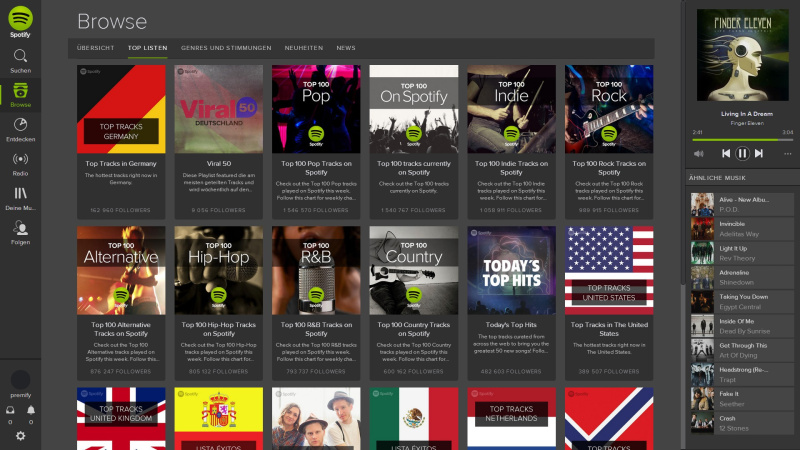Viewport: 800px width, 450px height.
Task: Open Top 100 R&B cover
Action: [316, 270]
